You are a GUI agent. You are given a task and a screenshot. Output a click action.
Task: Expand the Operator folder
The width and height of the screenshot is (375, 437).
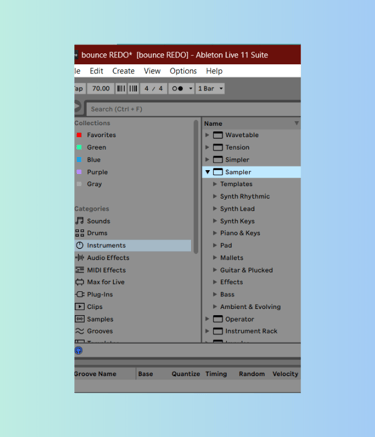pyautogui.click(x=207, y=319)
